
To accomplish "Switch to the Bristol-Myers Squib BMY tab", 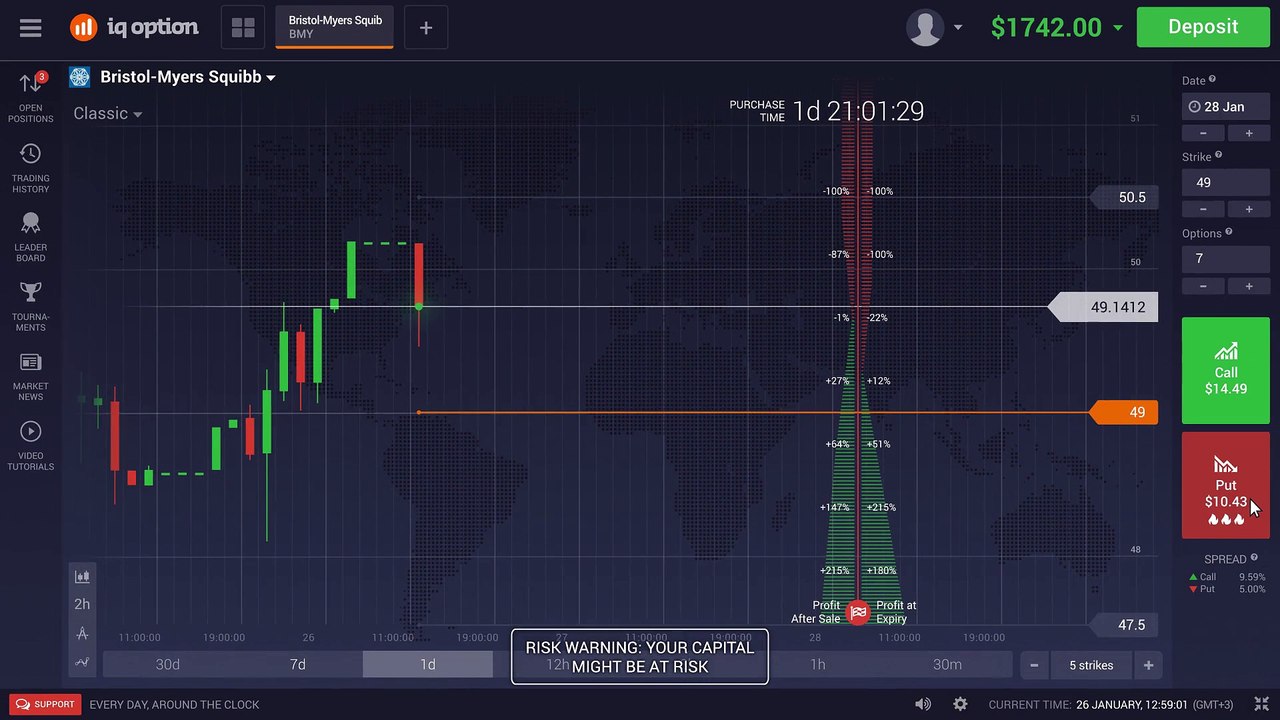I will coord(335,27).
